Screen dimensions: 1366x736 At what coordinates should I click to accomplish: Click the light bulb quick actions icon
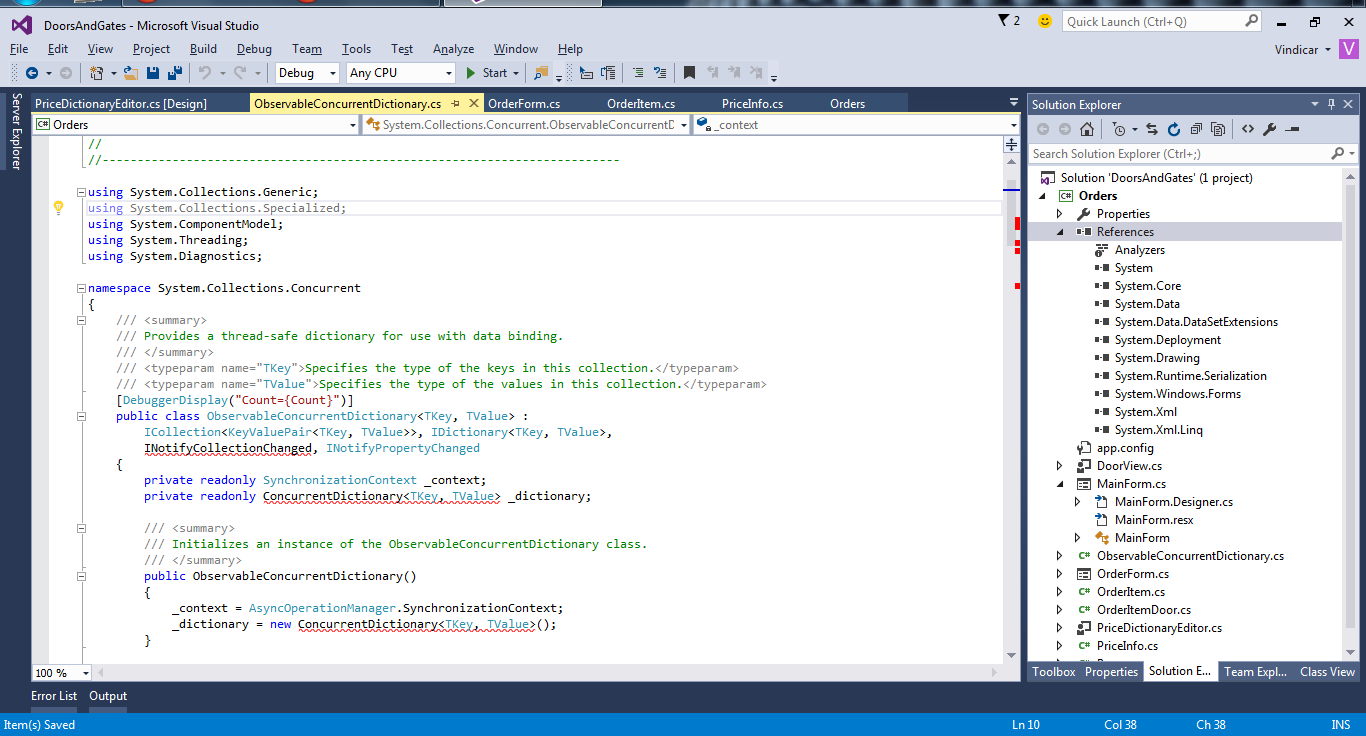[x=58, y=208]
